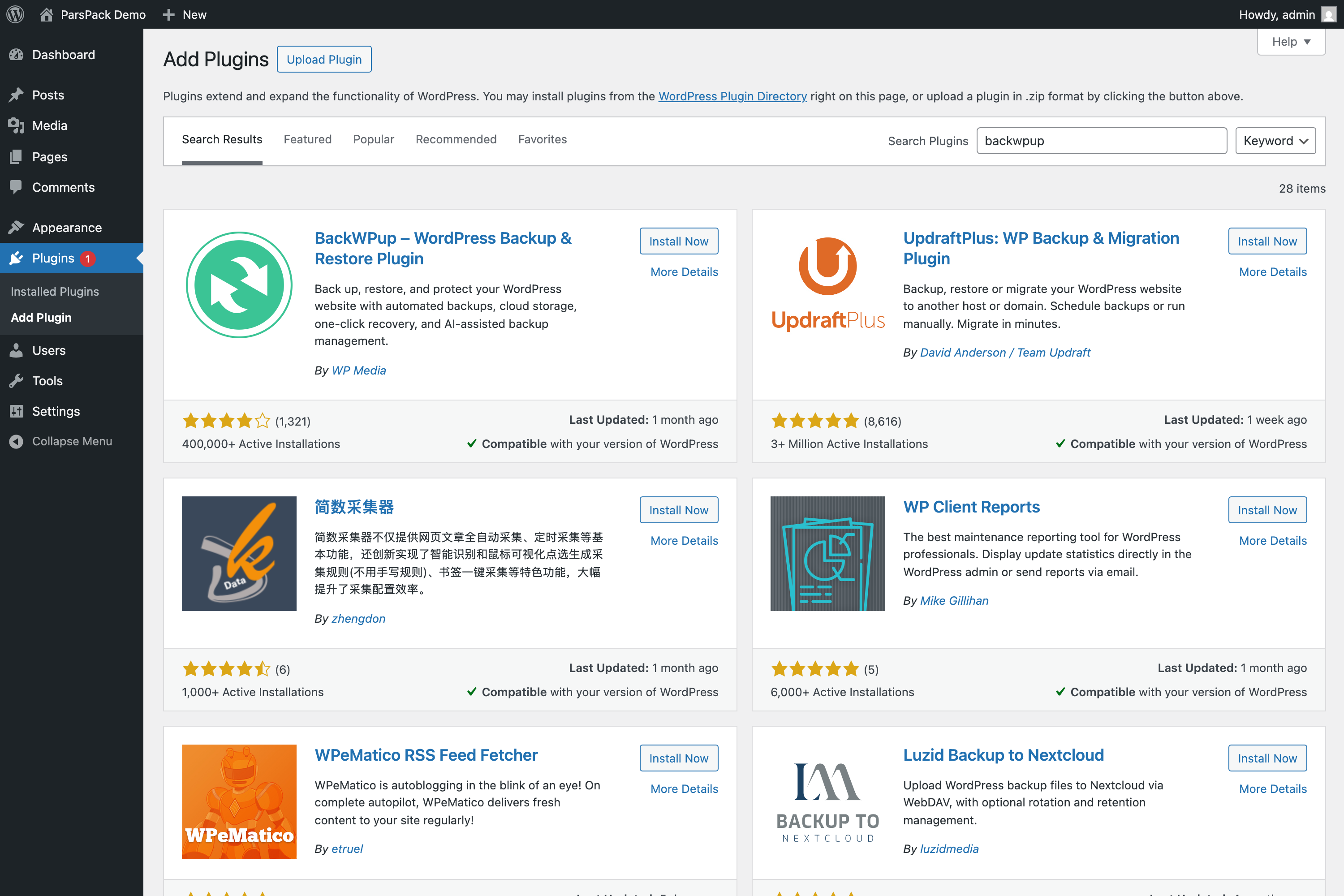This screenshot has height=896, width=1344.
Task: Click the BackWPup plugin title link
Action: click(443, 248)
